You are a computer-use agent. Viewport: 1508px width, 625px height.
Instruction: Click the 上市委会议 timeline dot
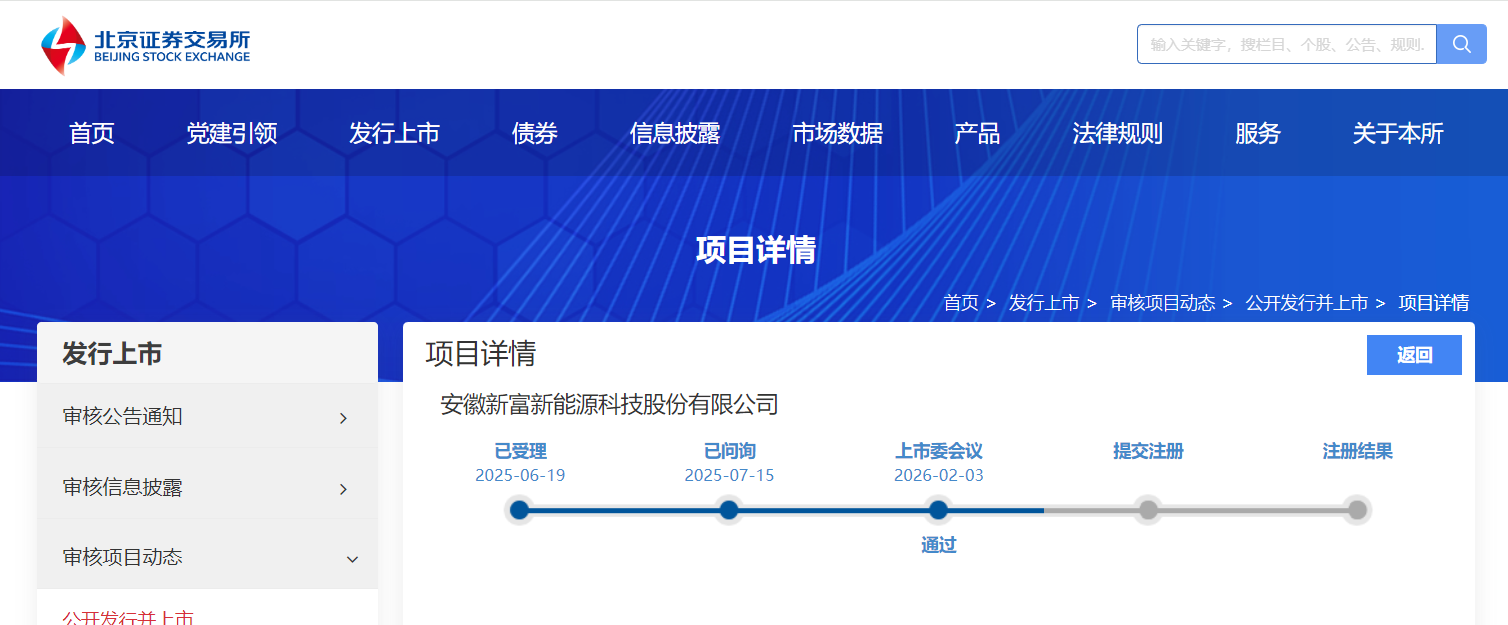click(x=938, y=510)
